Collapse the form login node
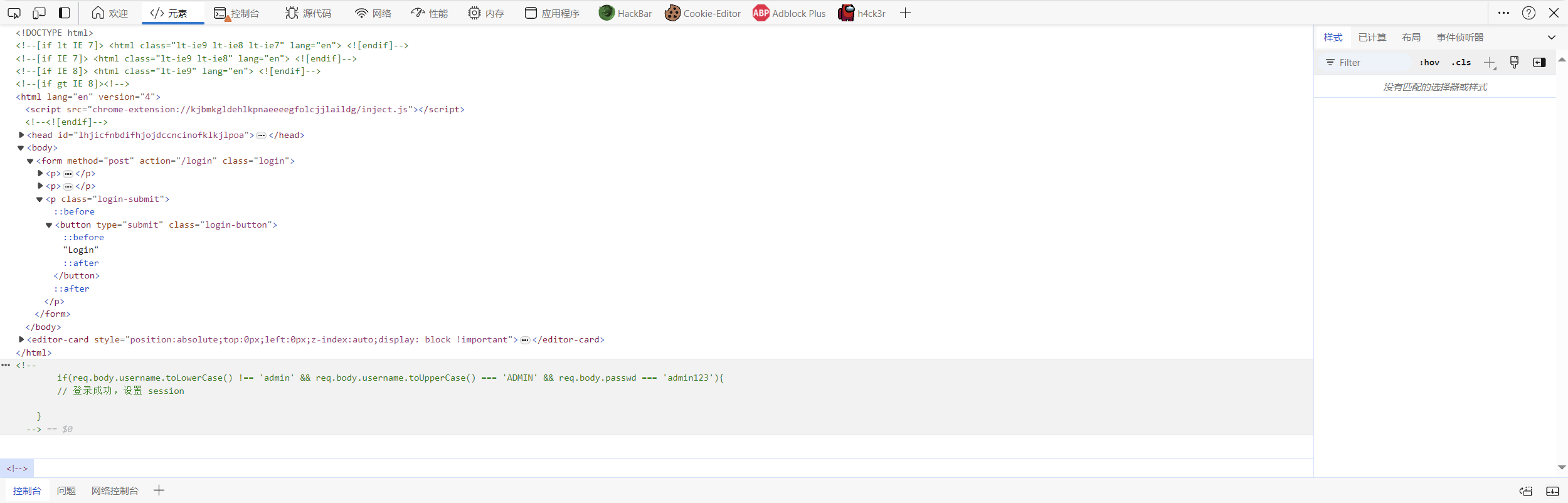The height and width of the screenshot is (503, 1568). click(x=30, y=161)
